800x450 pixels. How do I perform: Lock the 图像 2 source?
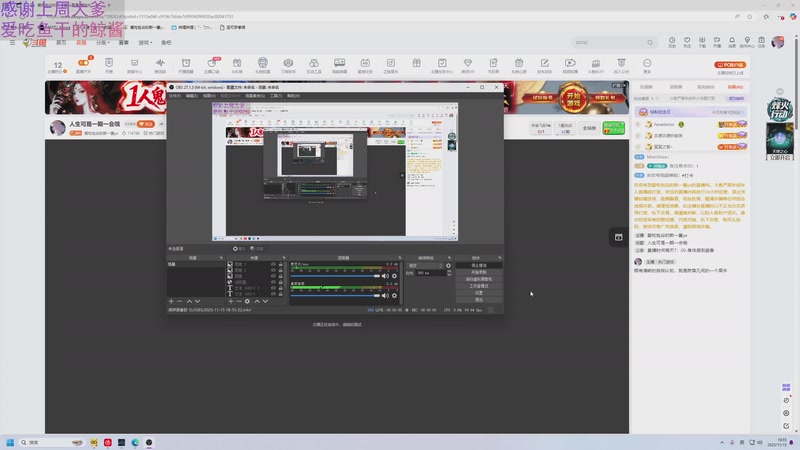pyautogui.click(x=280, y=270)
